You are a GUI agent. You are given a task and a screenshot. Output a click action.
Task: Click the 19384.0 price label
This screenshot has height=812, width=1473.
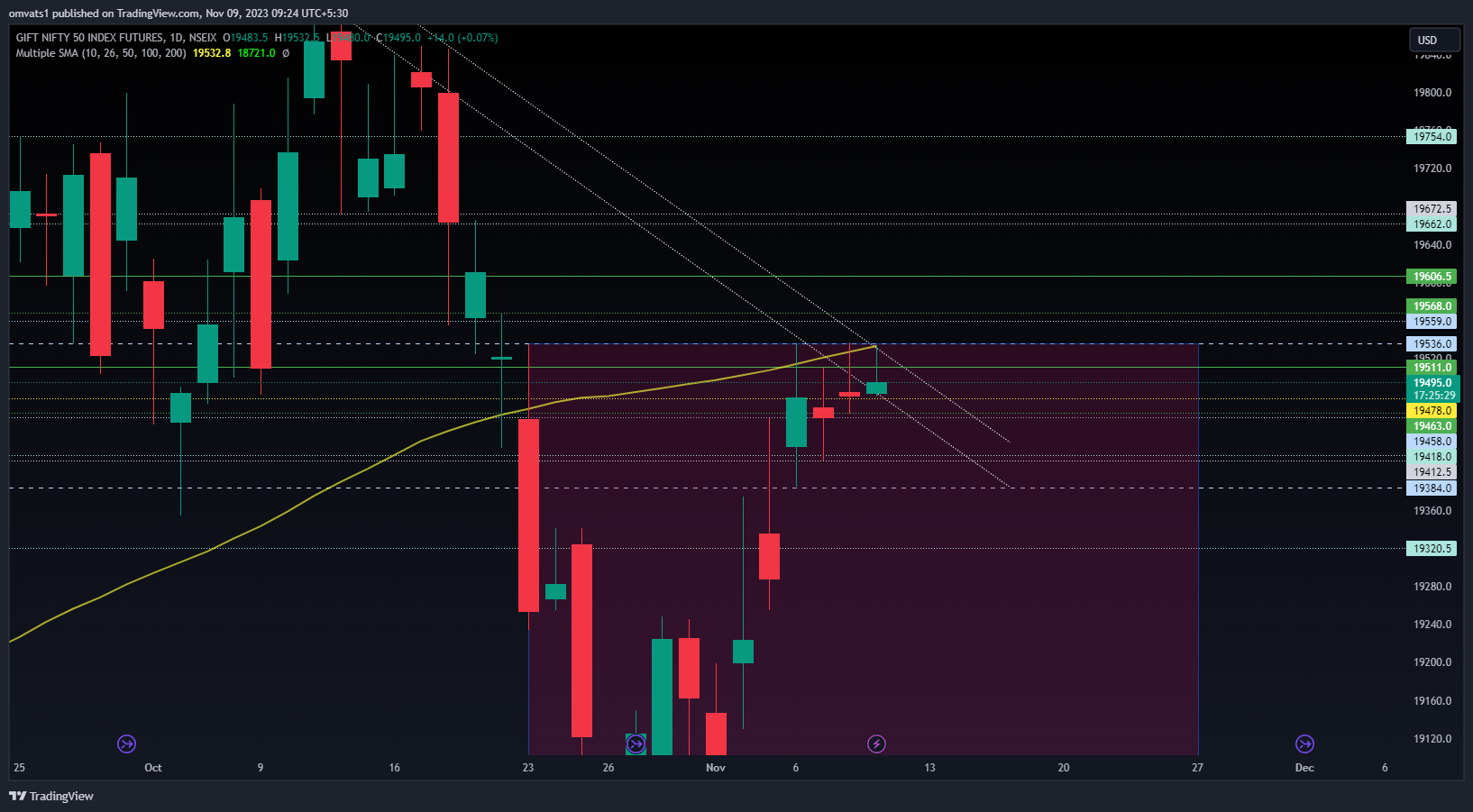1432,488
